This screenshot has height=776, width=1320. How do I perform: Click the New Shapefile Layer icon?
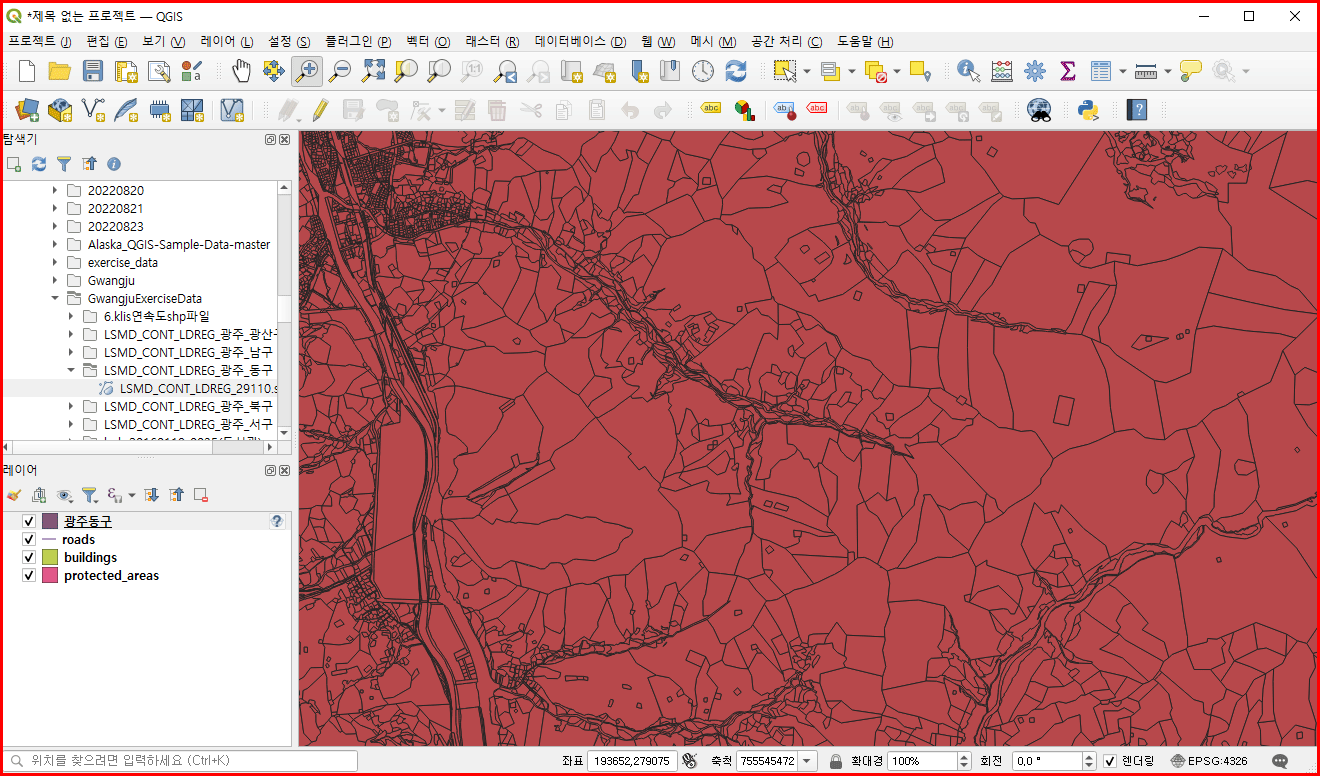93,110
